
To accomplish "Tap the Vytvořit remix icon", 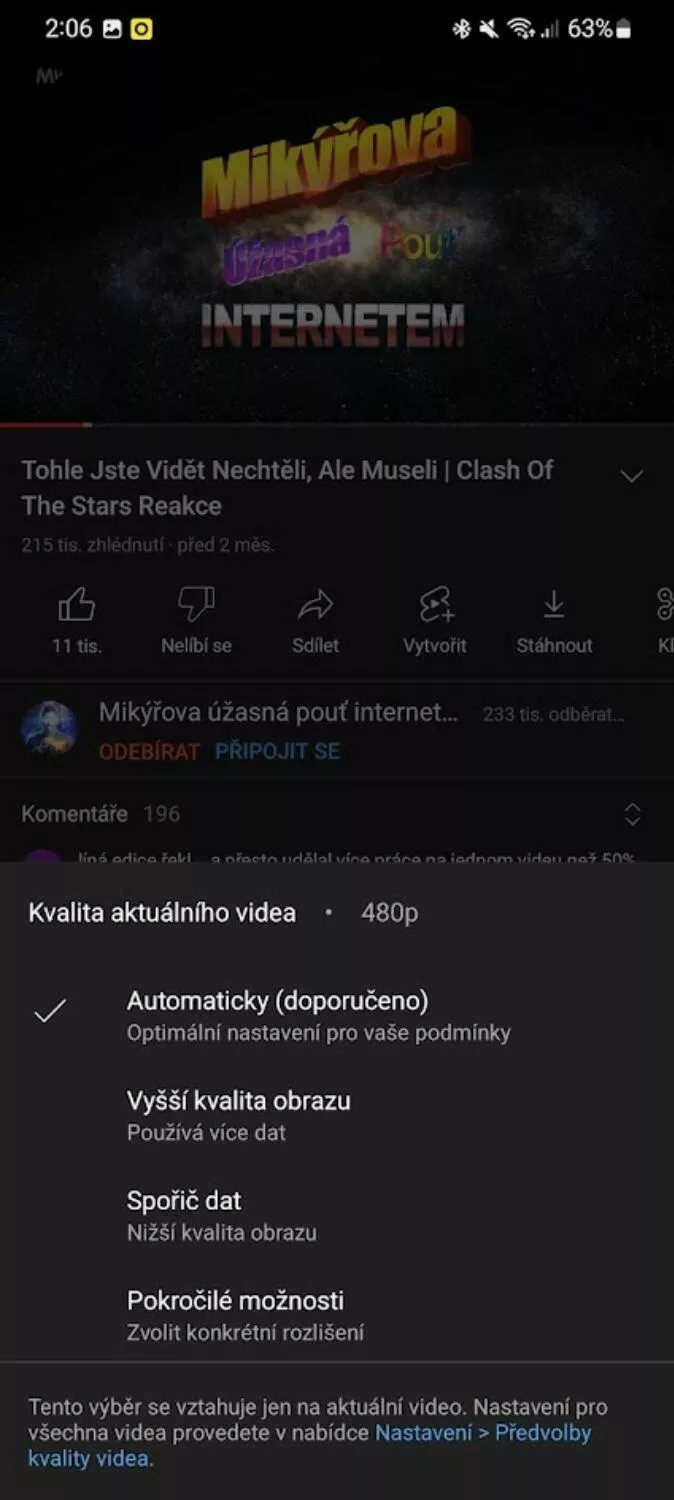I will coord(435,604).
